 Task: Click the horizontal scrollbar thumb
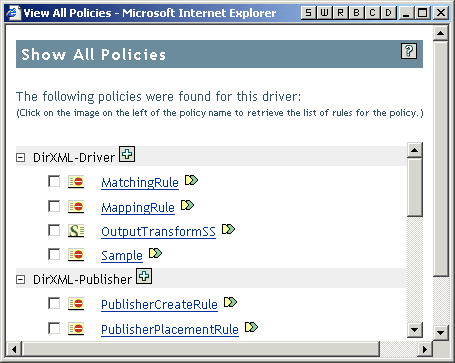[201, 349]
